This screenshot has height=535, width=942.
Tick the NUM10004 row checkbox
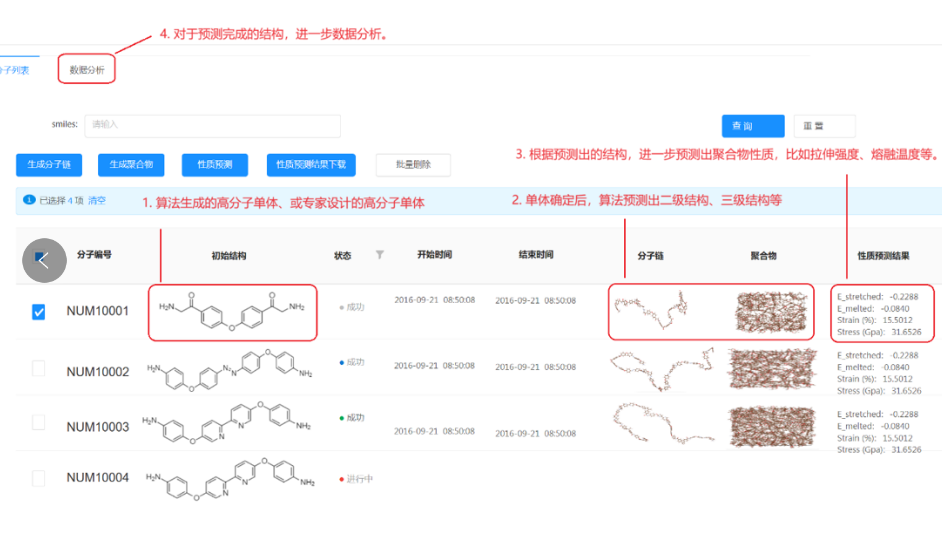coord(39,479)
